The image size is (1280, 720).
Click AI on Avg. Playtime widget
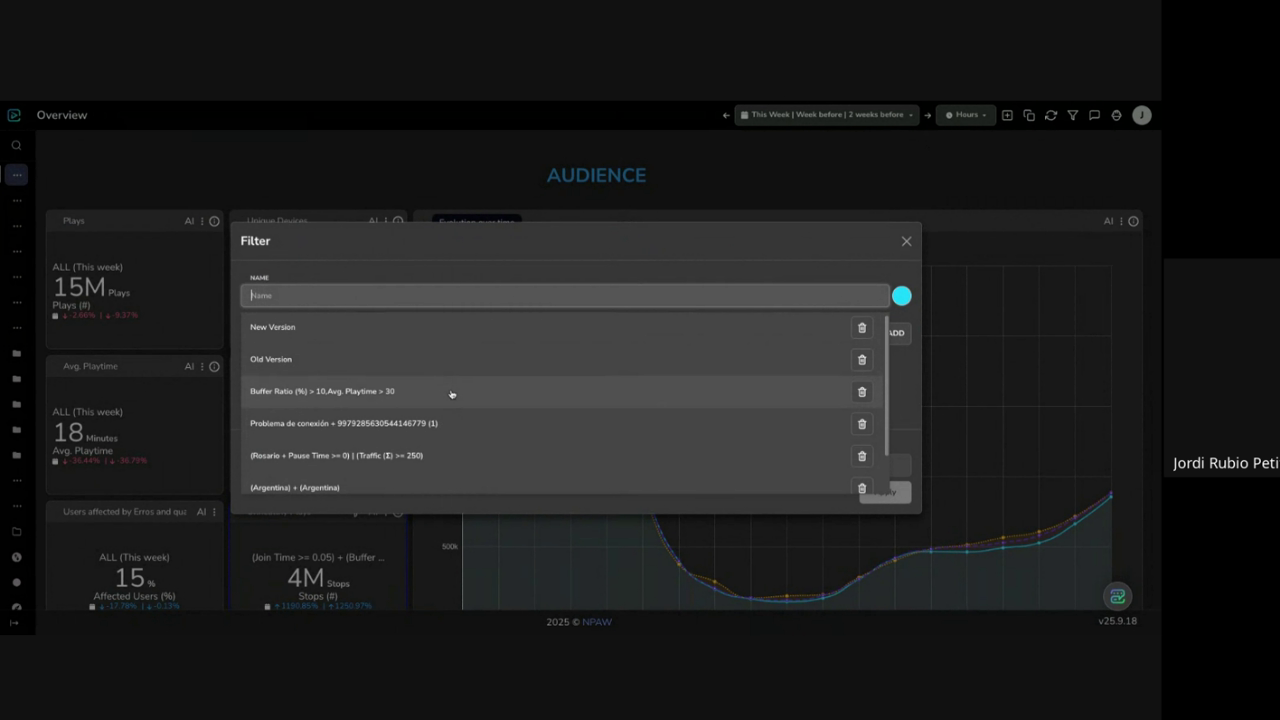pyautogui.click(x=189, y=366)
